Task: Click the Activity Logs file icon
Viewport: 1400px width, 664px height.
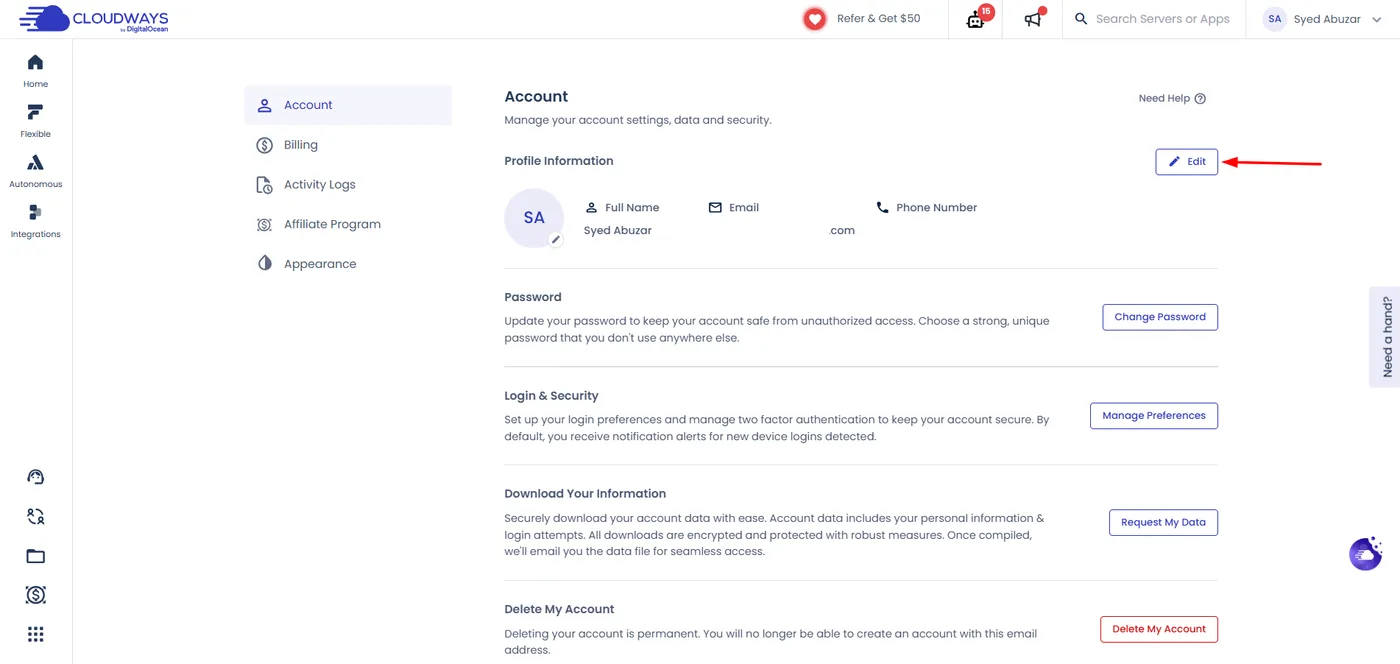Action: tap(264, 185)
